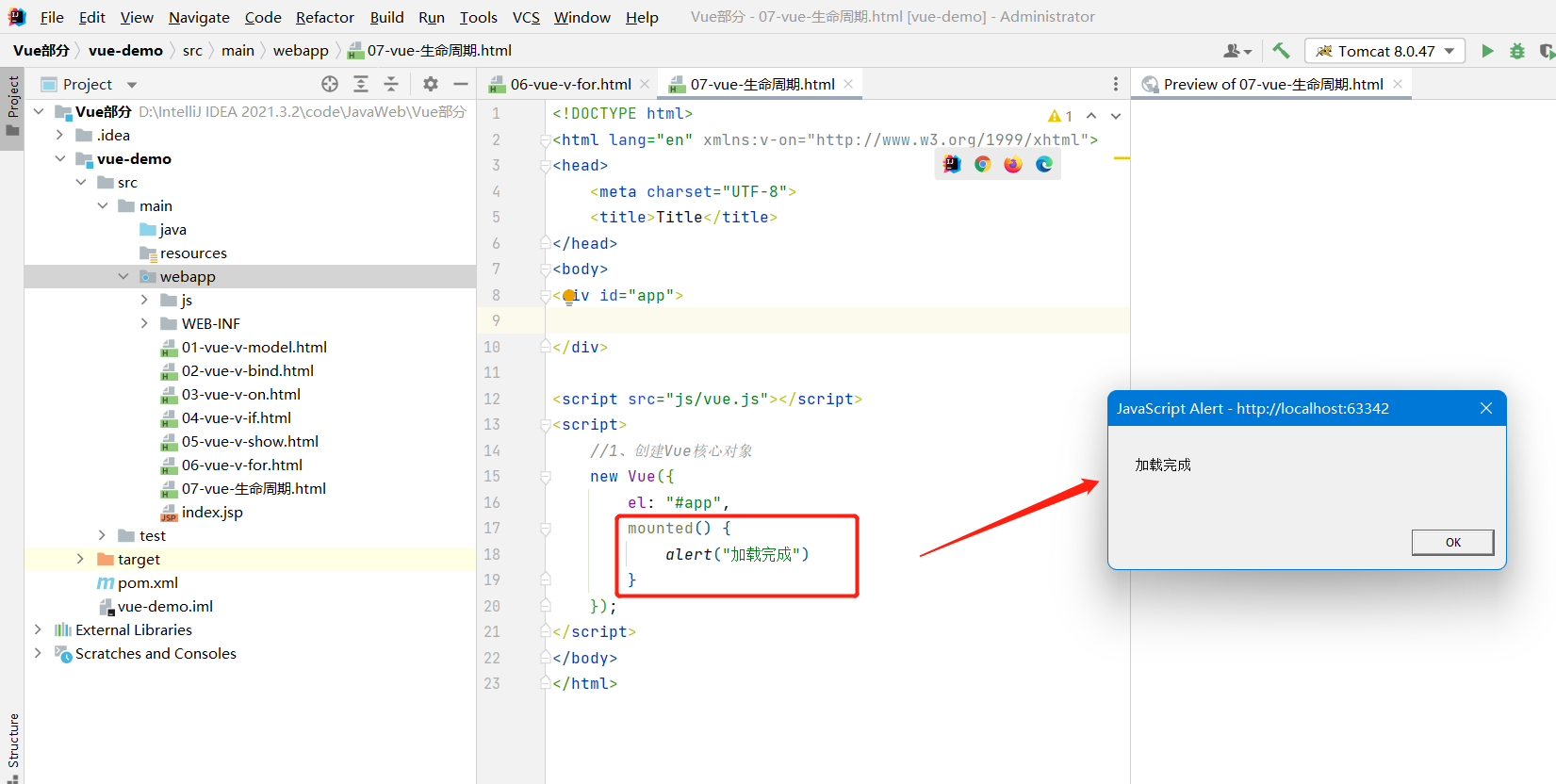Hide the Project panel with the minus icon
1556x784 pixels.
coord(461,84)
